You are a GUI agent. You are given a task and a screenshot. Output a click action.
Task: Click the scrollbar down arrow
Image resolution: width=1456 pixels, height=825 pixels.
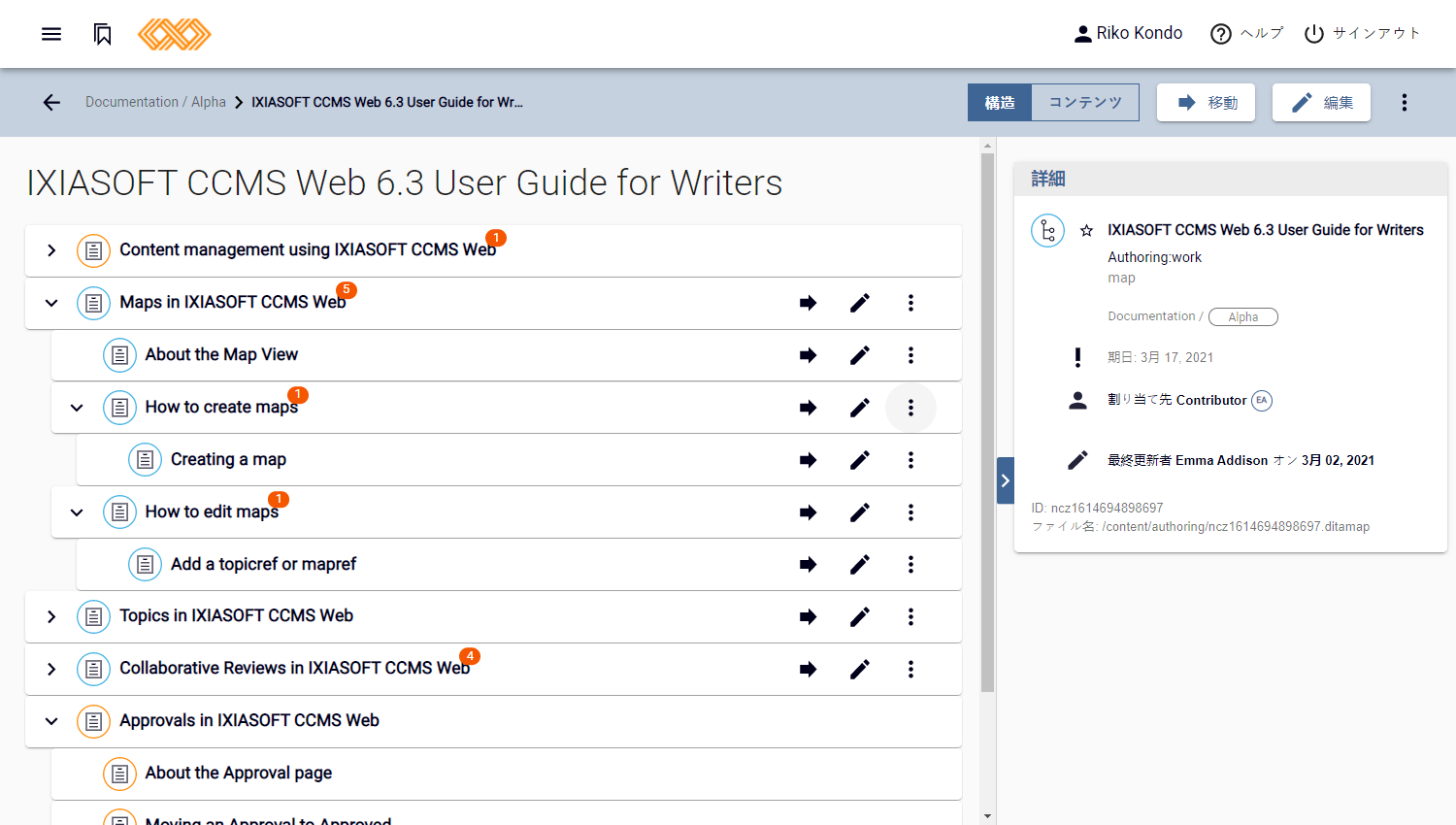[x=987, y=816]
